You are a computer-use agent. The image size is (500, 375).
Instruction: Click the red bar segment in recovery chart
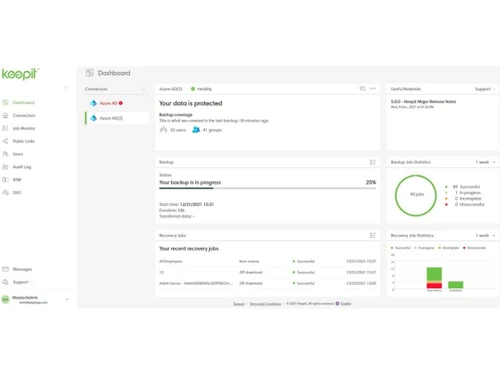[x=434, y=286]
